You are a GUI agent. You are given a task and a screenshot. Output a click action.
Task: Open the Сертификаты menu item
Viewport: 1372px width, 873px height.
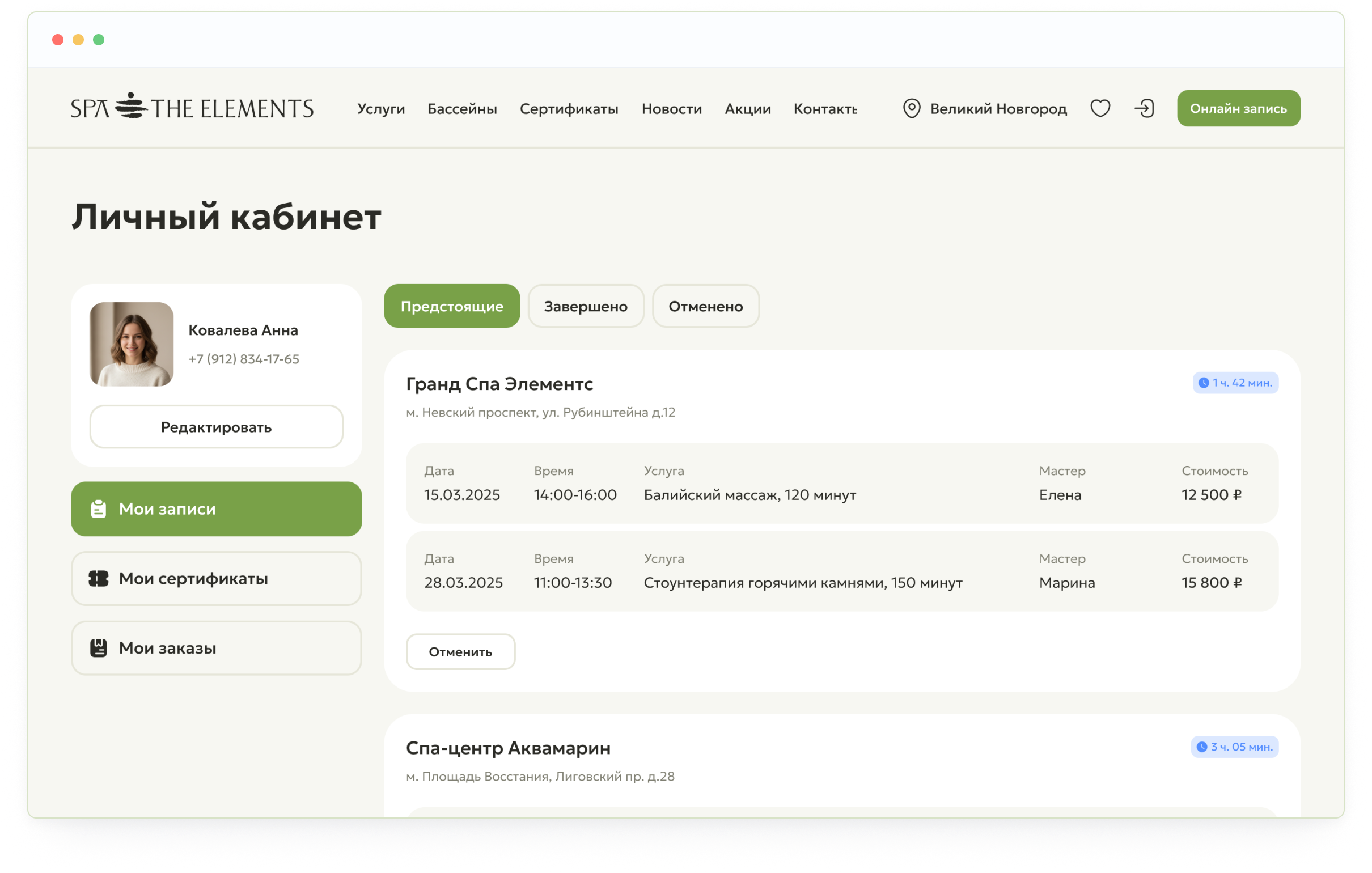click(569, 108)
